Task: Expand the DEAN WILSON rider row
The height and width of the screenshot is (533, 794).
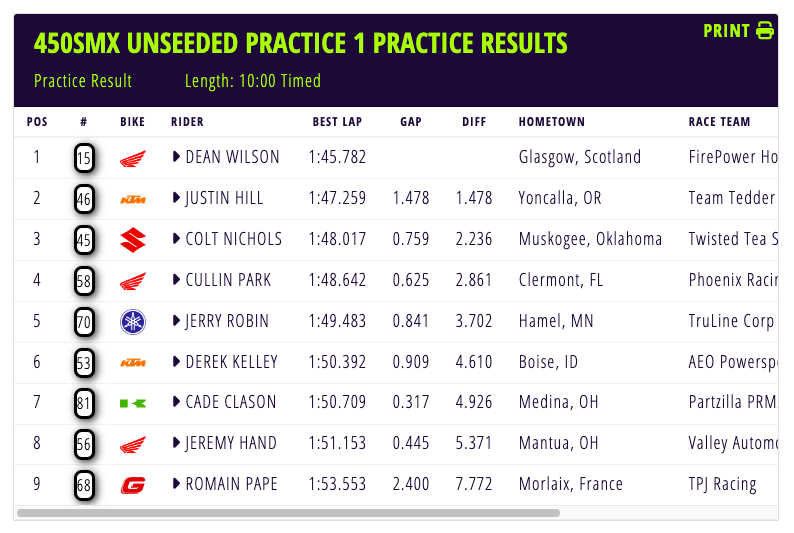Action: (x=176, y=156)
